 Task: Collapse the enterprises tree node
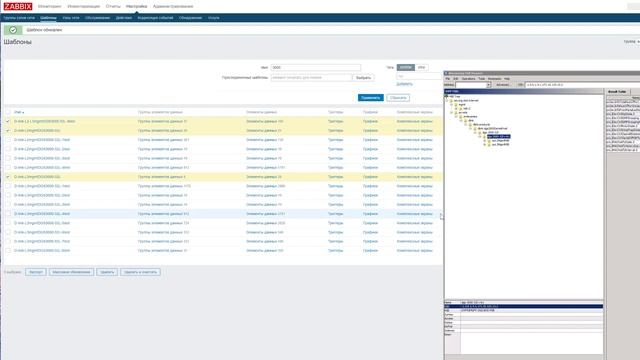[x=456, y=116]
